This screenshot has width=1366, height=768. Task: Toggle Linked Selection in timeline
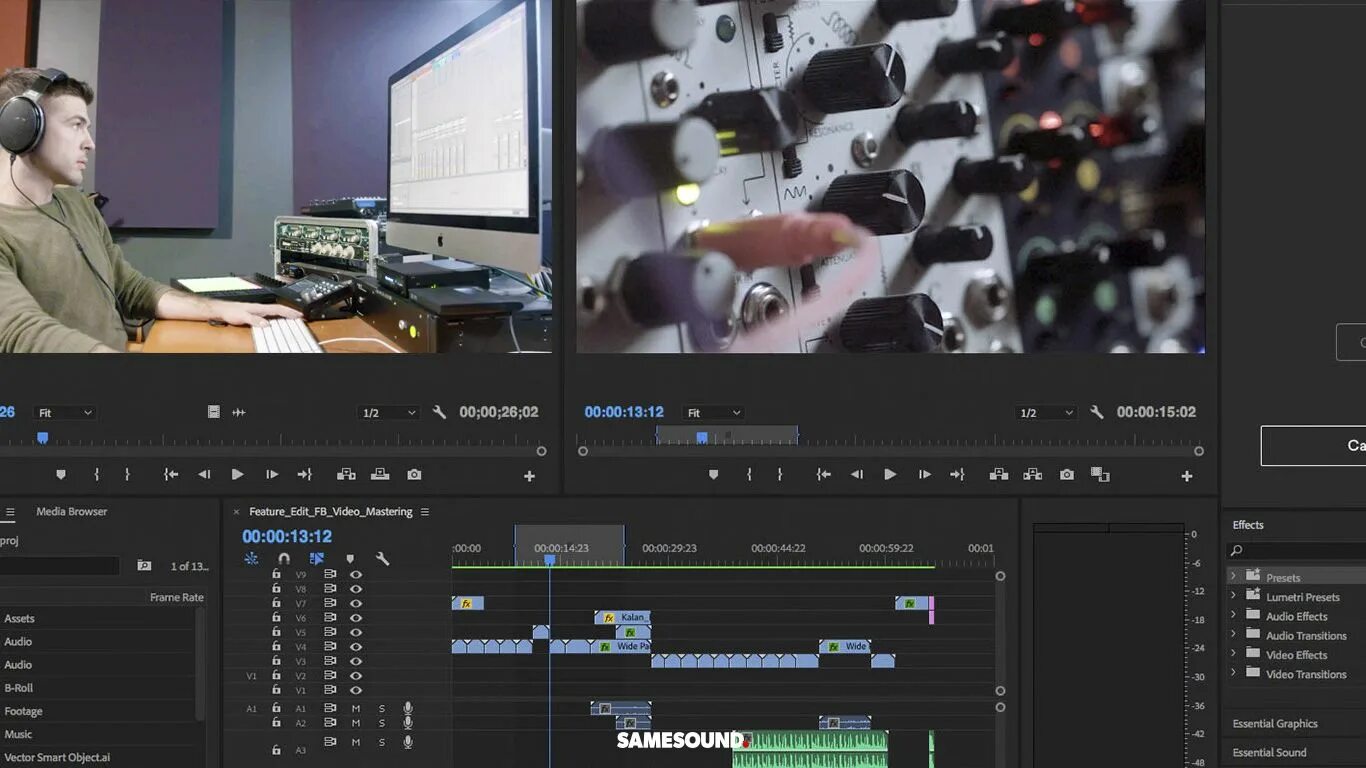click(317, 559)
